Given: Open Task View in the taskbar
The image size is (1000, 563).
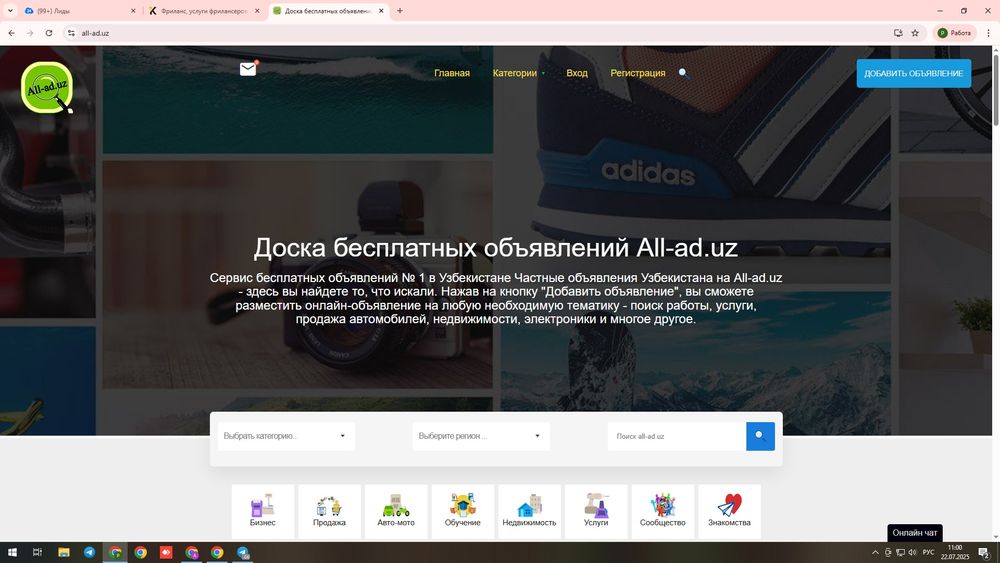Looking at the screenshot, I should [37, 552].
